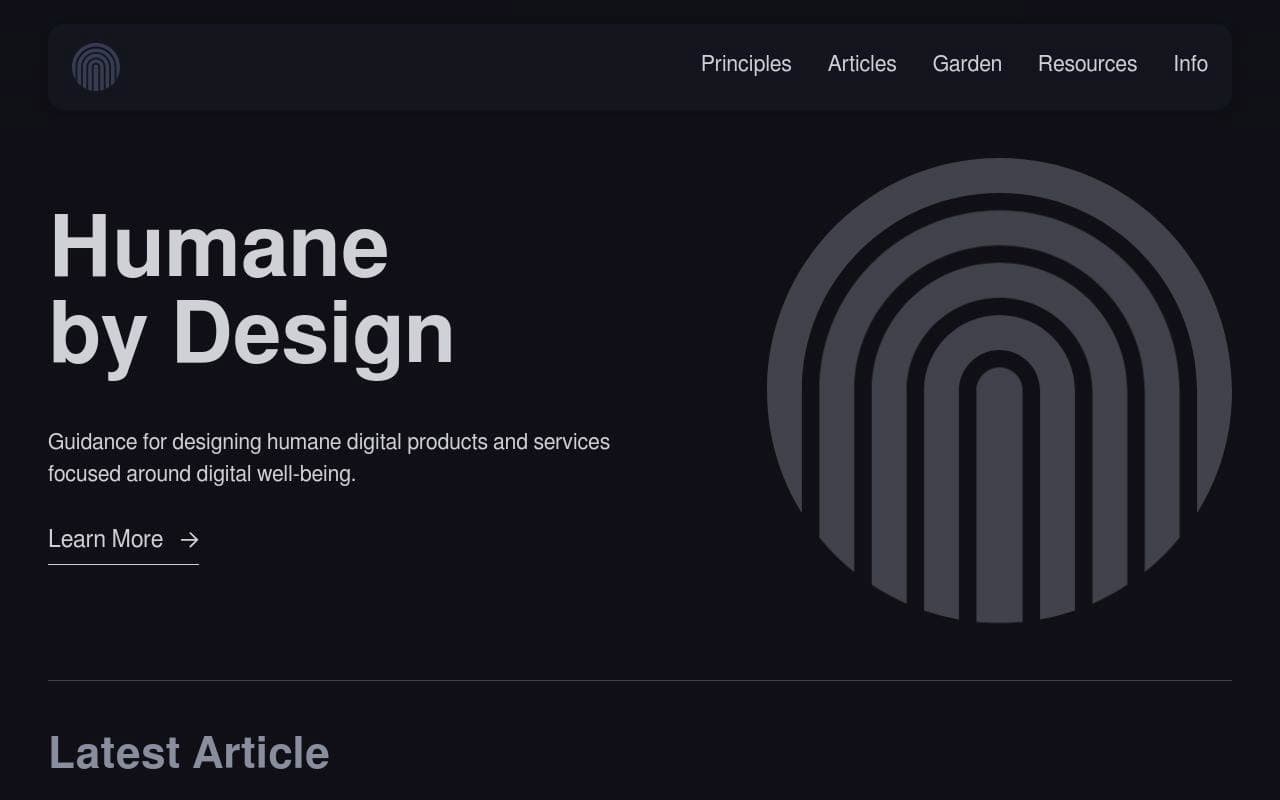Select Garden from the top navigation
The height and width of the screenshot is (800, 1280).
click(x=966, y=63)
